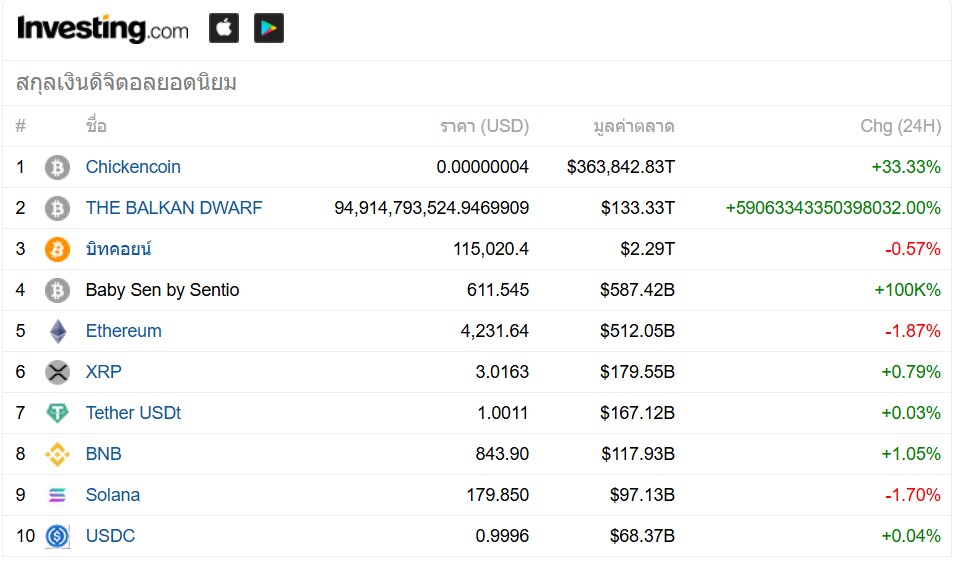This screenshot has height=562, width=959.
Task: Open the Ethereum link
Action: coord(124,331)
